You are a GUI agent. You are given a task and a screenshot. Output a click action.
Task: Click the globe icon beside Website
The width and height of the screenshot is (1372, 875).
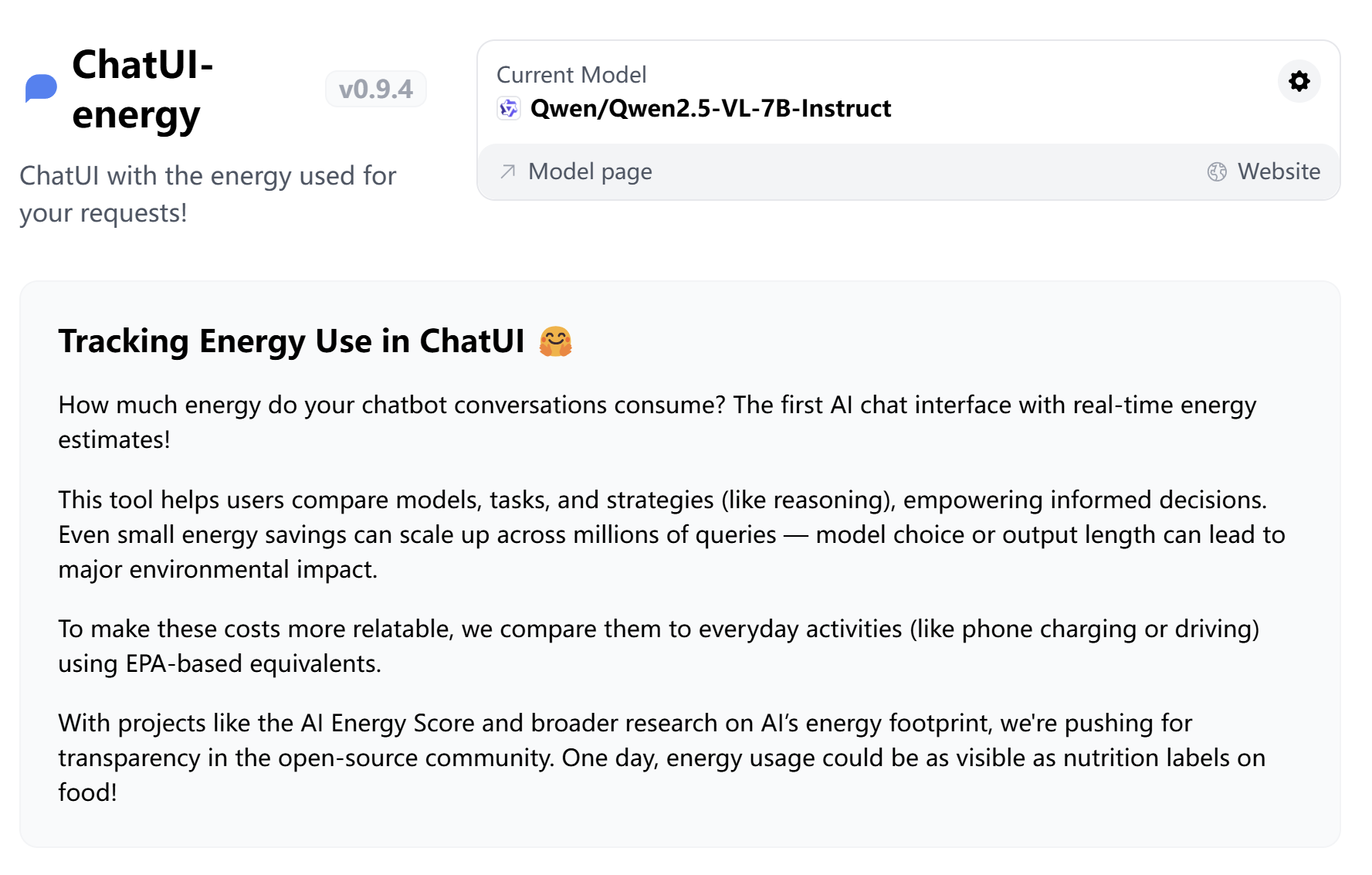click(x=1217, y=171)
